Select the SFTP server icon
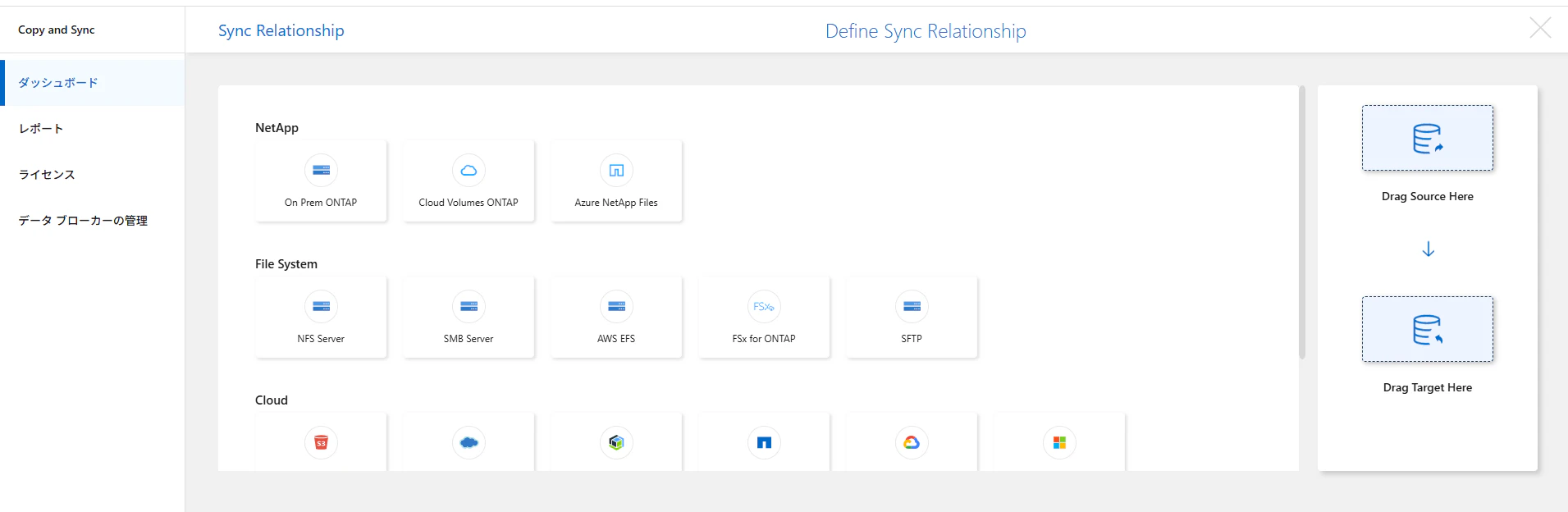The image size is (1568, 512). click(x=912, y=307)
